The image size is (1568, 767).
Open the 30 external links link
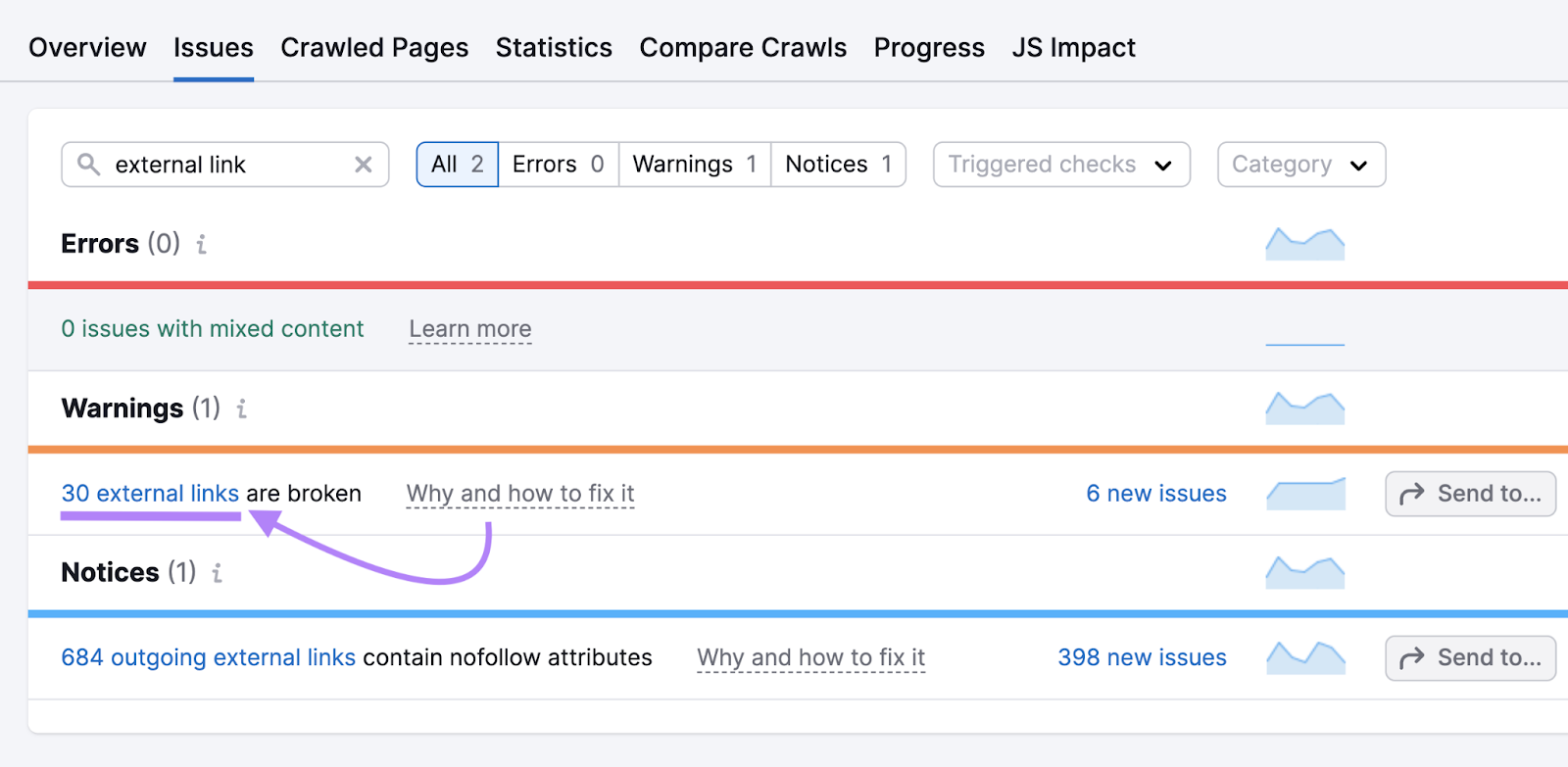click(150, 494)
